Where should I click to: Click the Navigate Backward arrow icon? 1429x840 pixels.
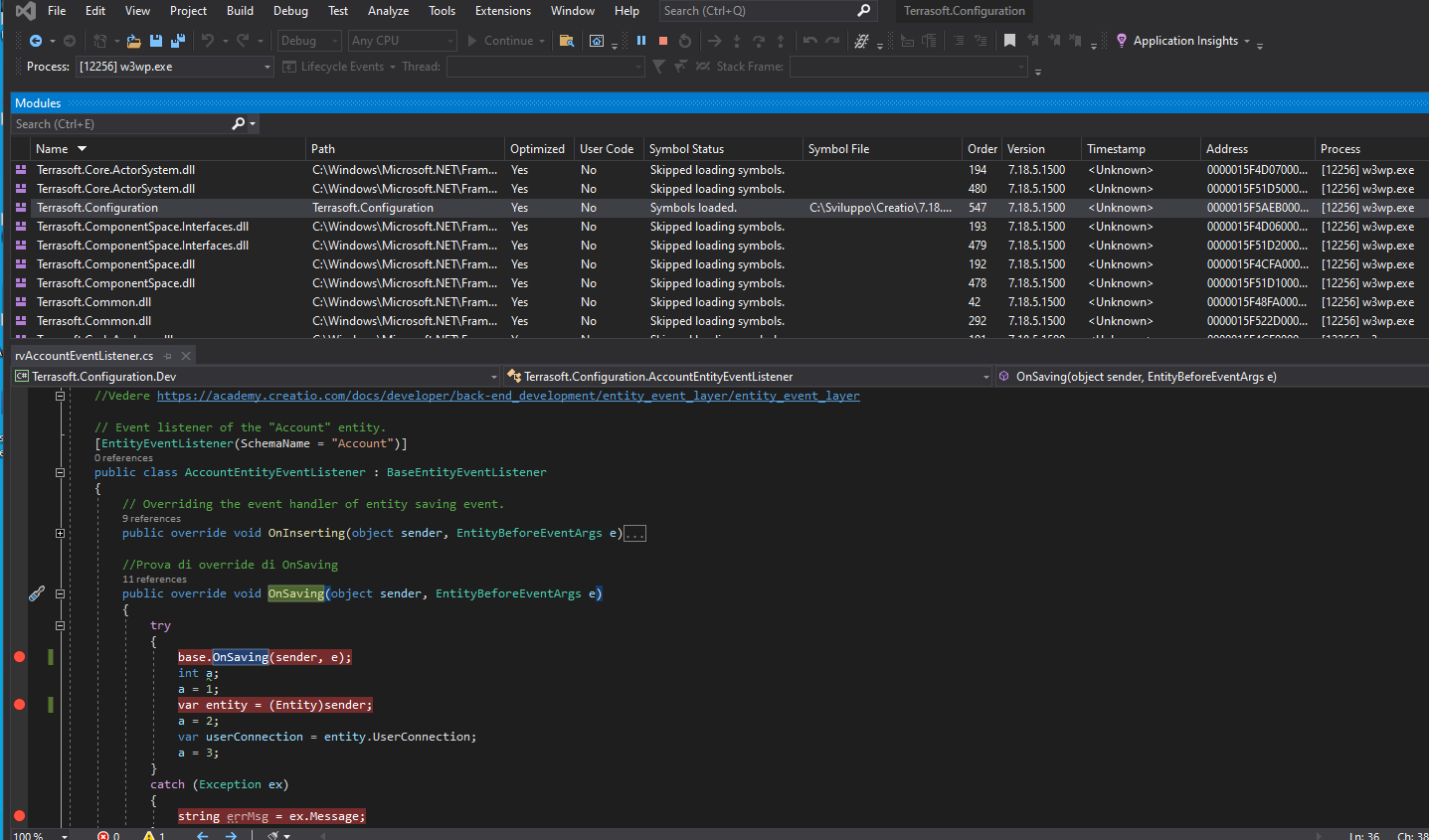click(x=36, y=41)
